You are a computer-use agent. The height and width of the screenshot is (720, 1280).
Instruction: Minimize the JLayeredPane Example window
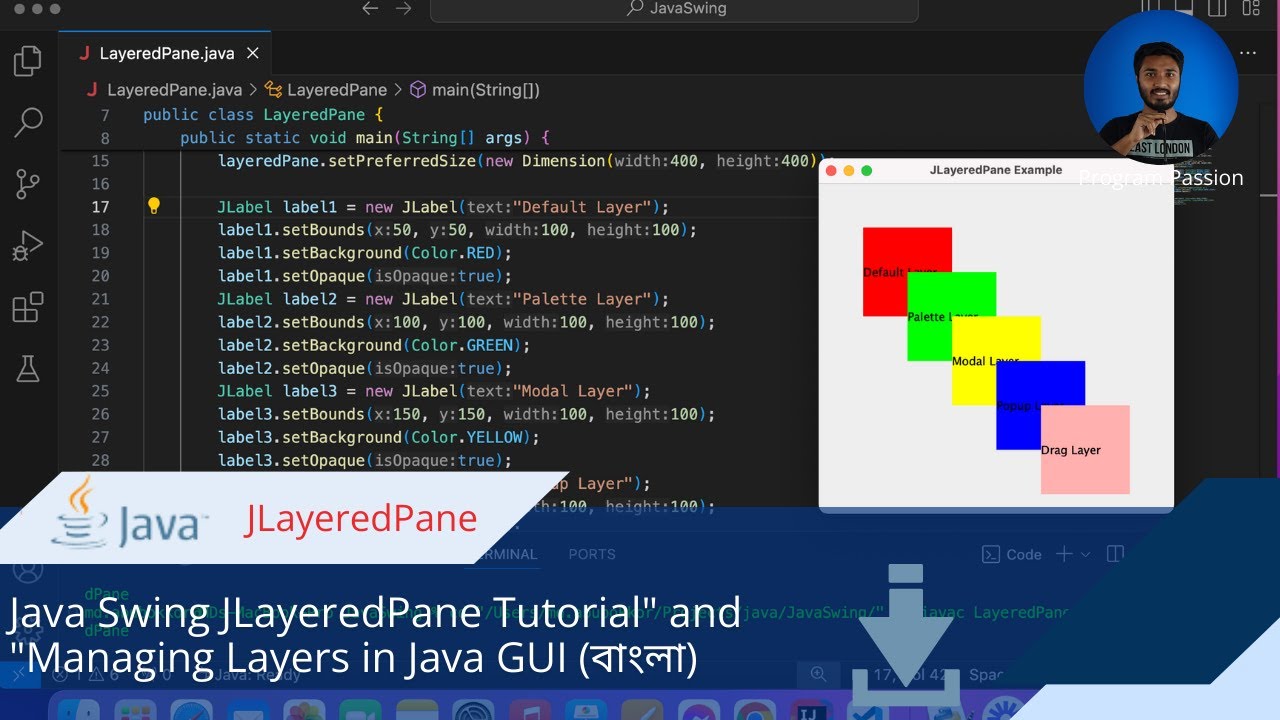pos(849,171)
